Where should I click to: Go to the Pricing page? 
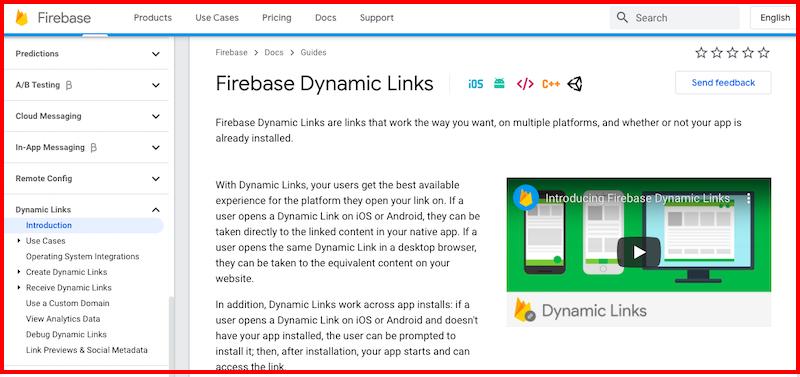(277, 17)
